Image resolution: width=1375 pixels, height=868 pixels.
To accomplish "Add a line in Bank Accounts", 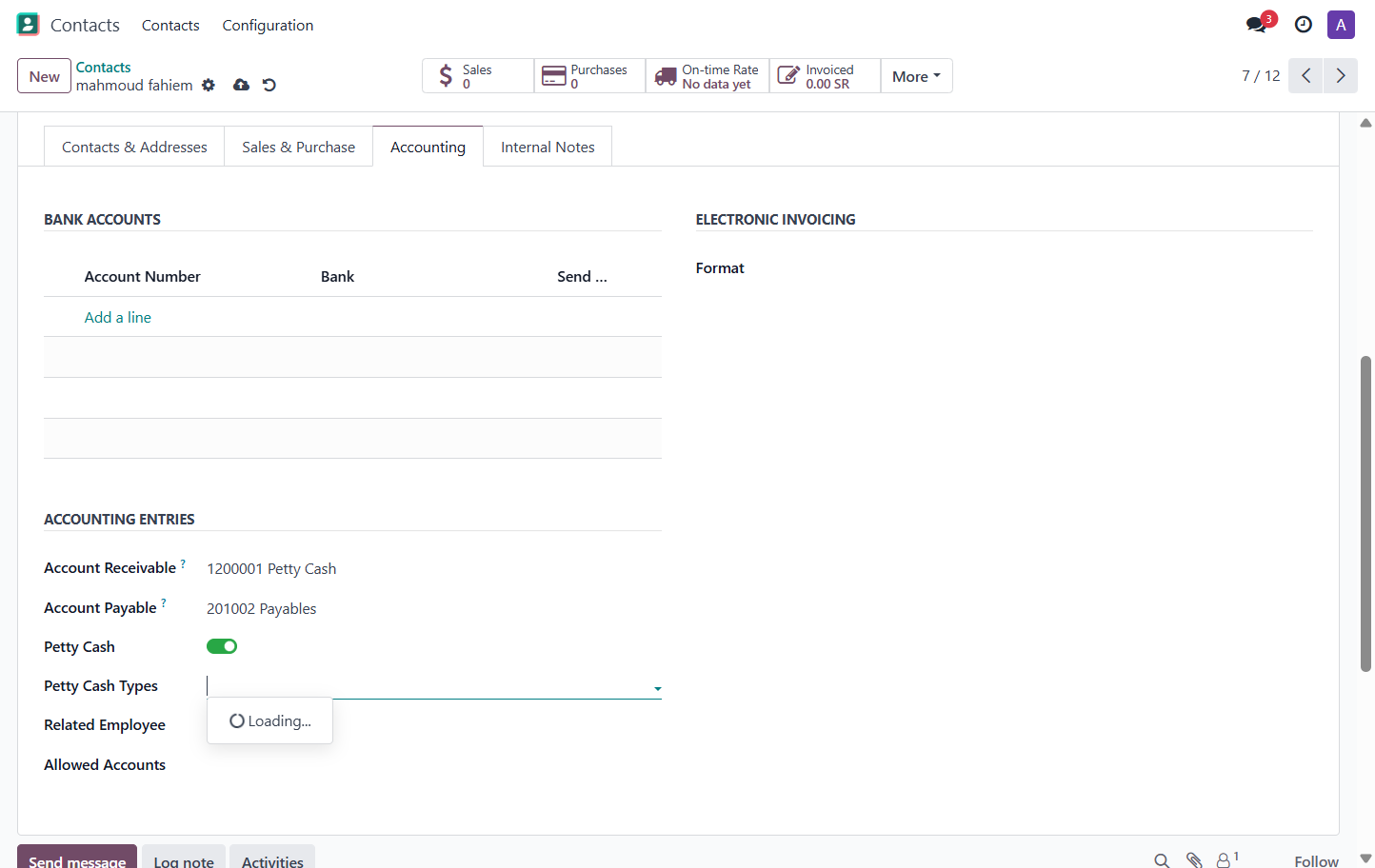I will 118,318.
